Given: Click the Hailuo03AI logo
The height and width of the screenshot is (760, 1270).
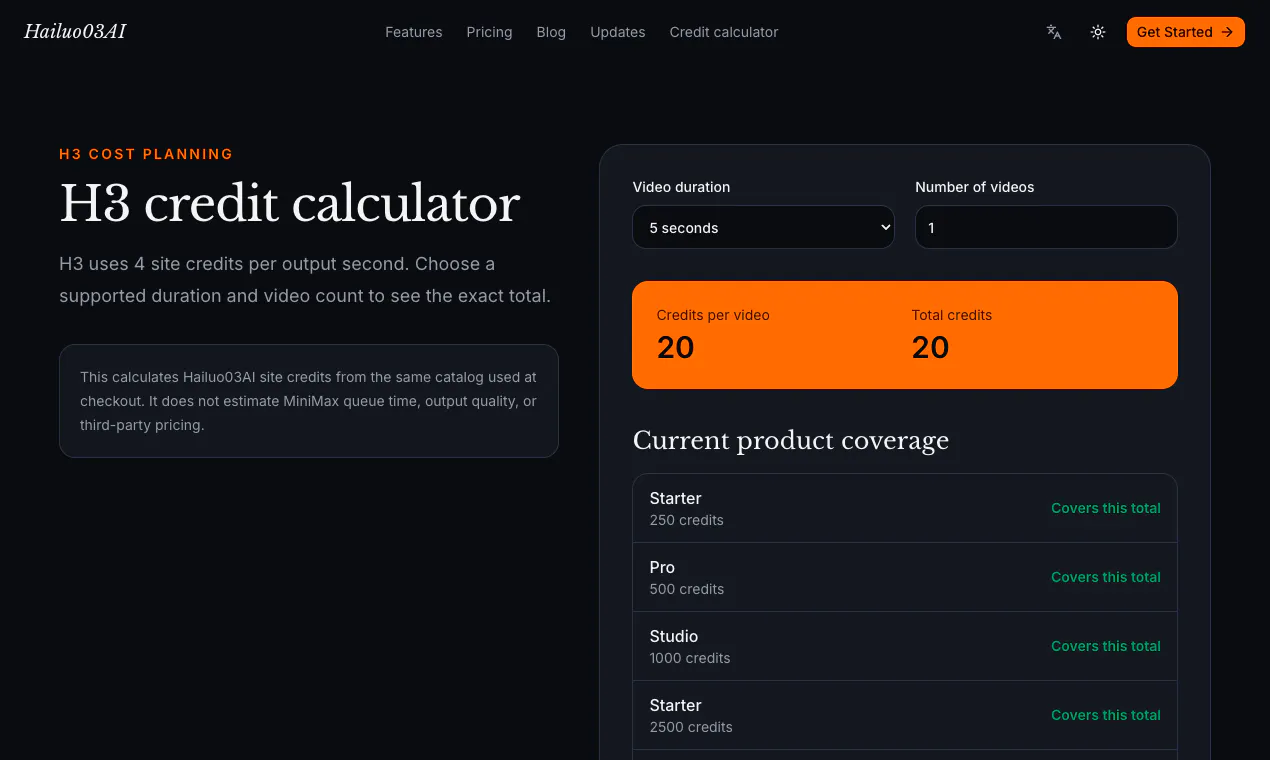Looking at the screenshot, I should click(x=75, y=32).
